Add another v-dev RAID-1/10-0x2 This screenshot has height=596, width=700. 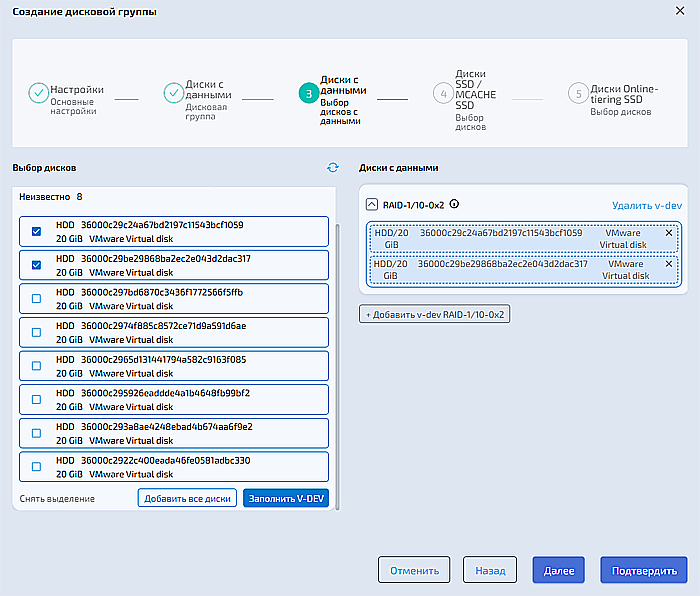click(434, 314)
